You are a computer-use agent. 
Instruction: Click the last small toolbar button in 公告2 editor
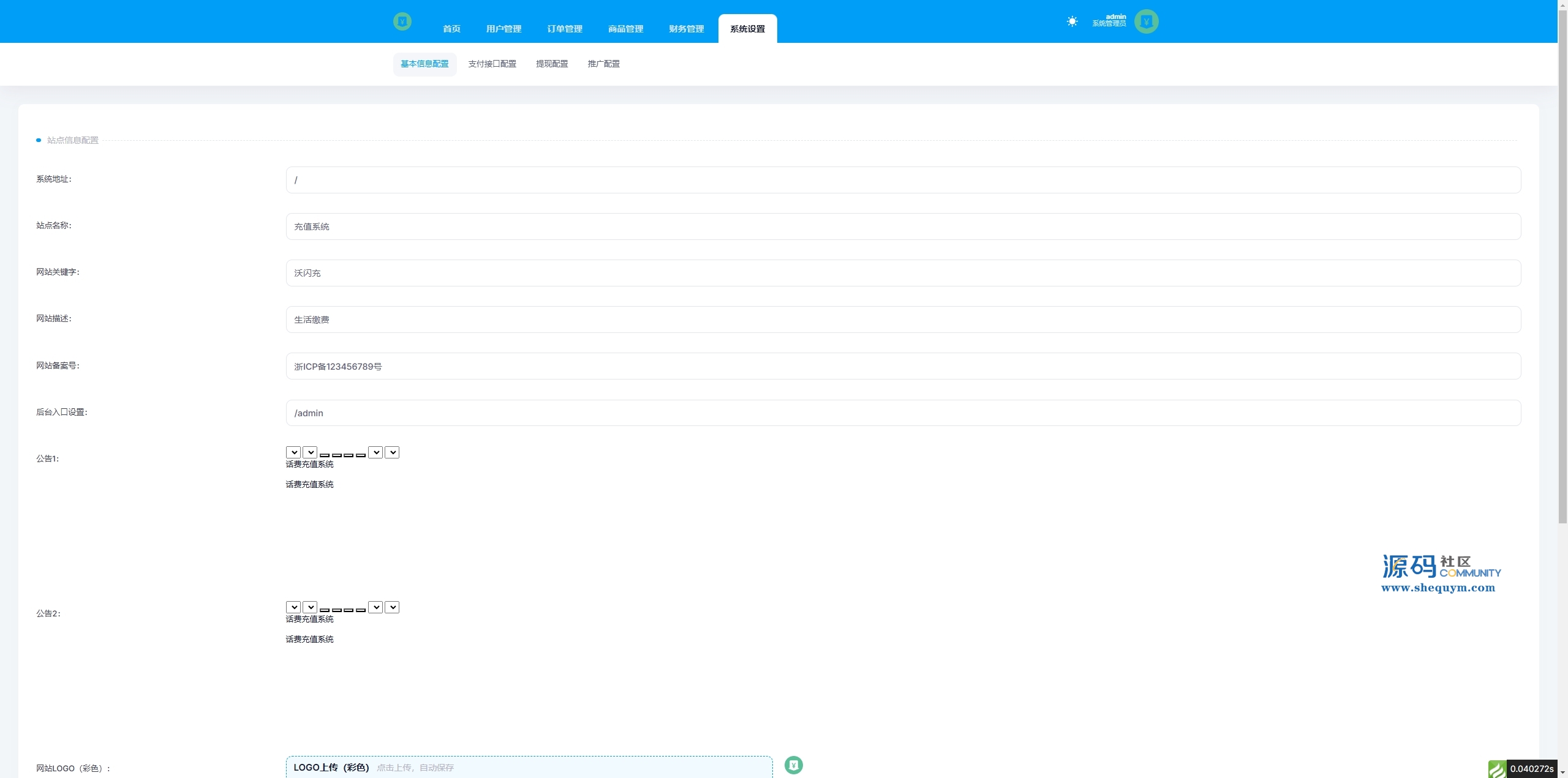361,610
